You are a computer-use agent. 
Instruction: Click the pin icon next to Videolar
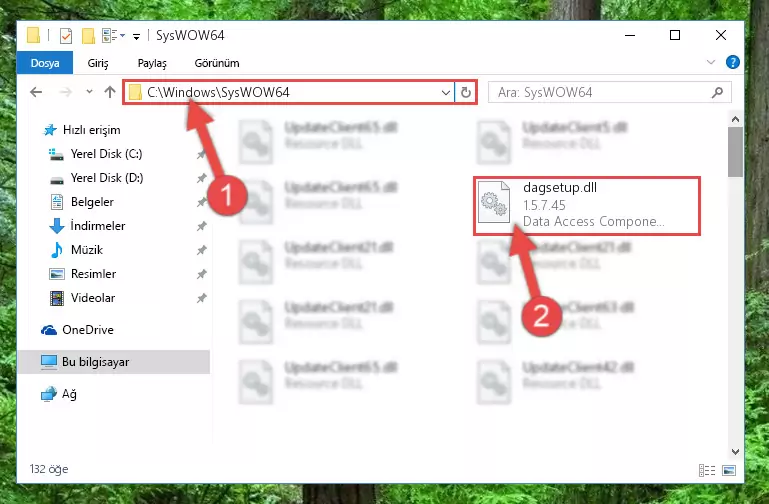[201, 299]
